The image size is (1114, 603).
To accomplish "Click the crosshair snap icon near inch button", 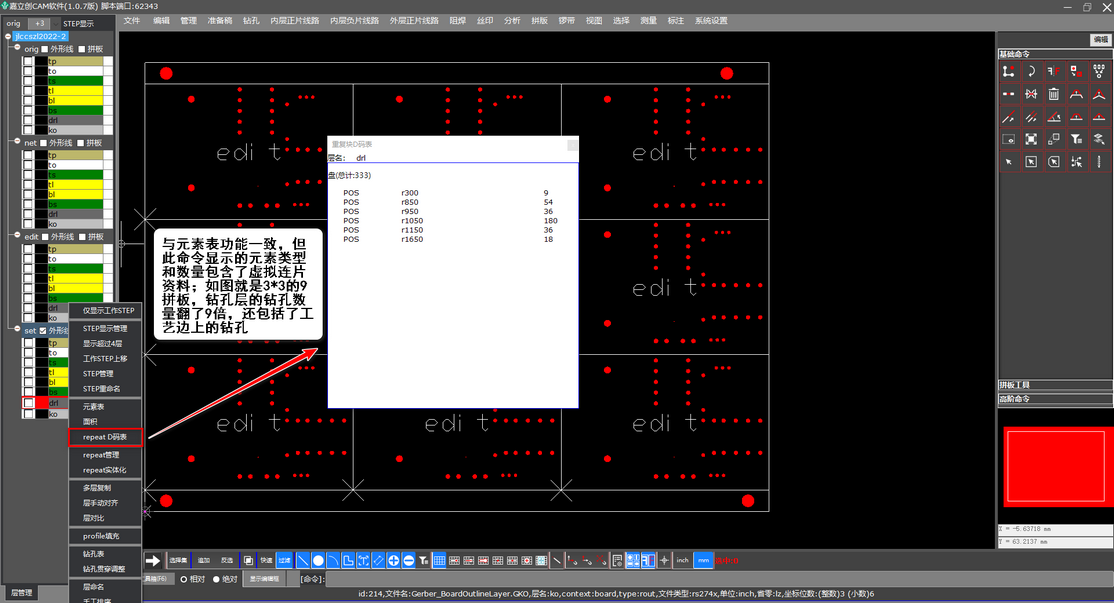I will click(664, 560).
